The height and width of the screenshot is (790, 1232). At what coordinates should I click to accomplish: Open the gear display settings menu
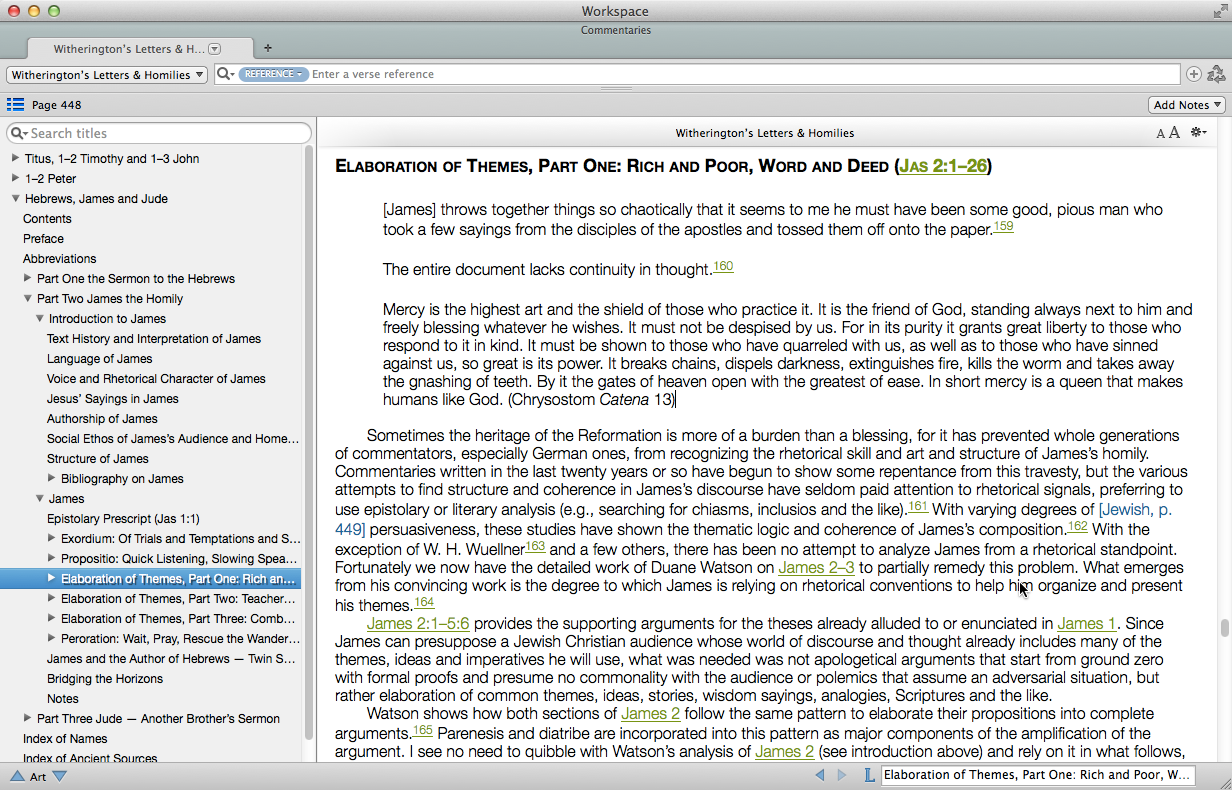tap(1198, 133)
